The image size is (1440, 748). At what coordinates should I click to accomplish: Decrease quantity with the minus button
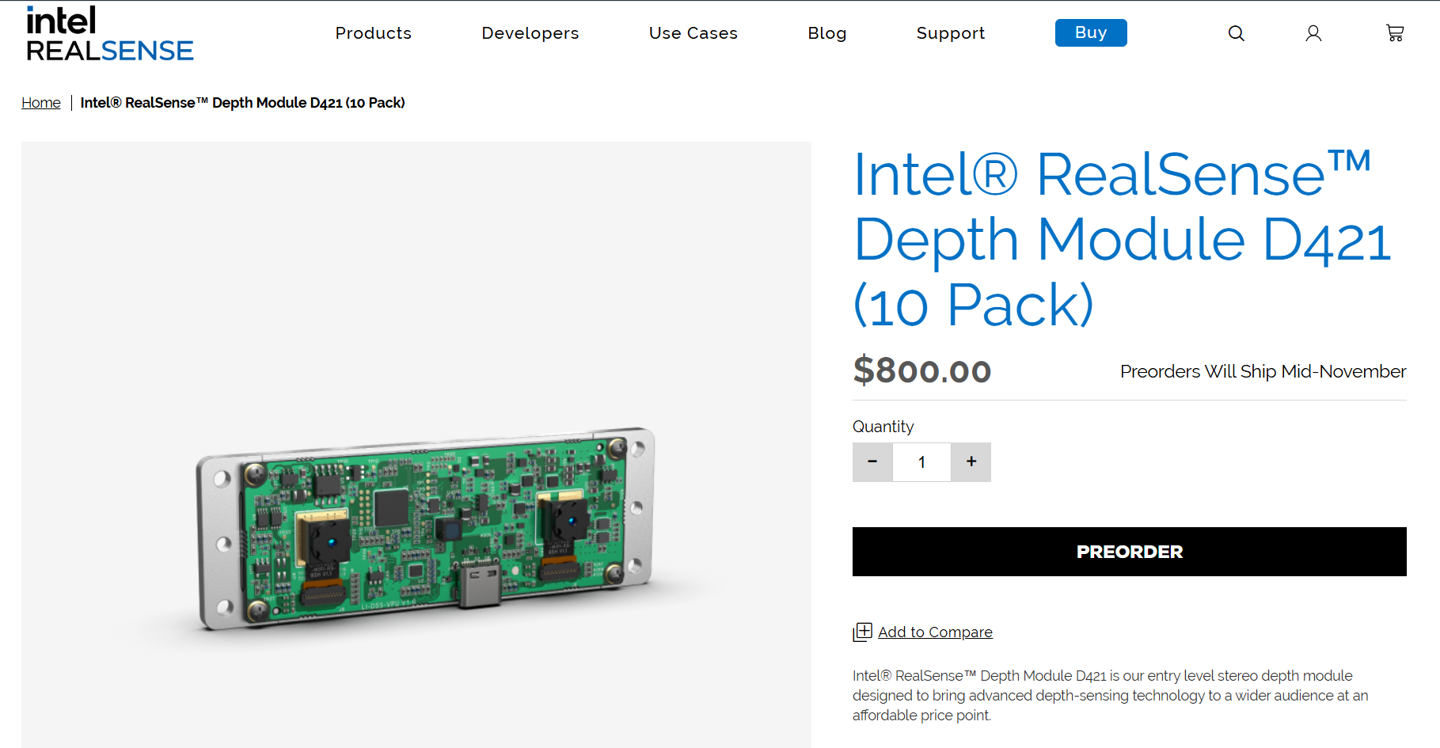click(x=872, y=462)
